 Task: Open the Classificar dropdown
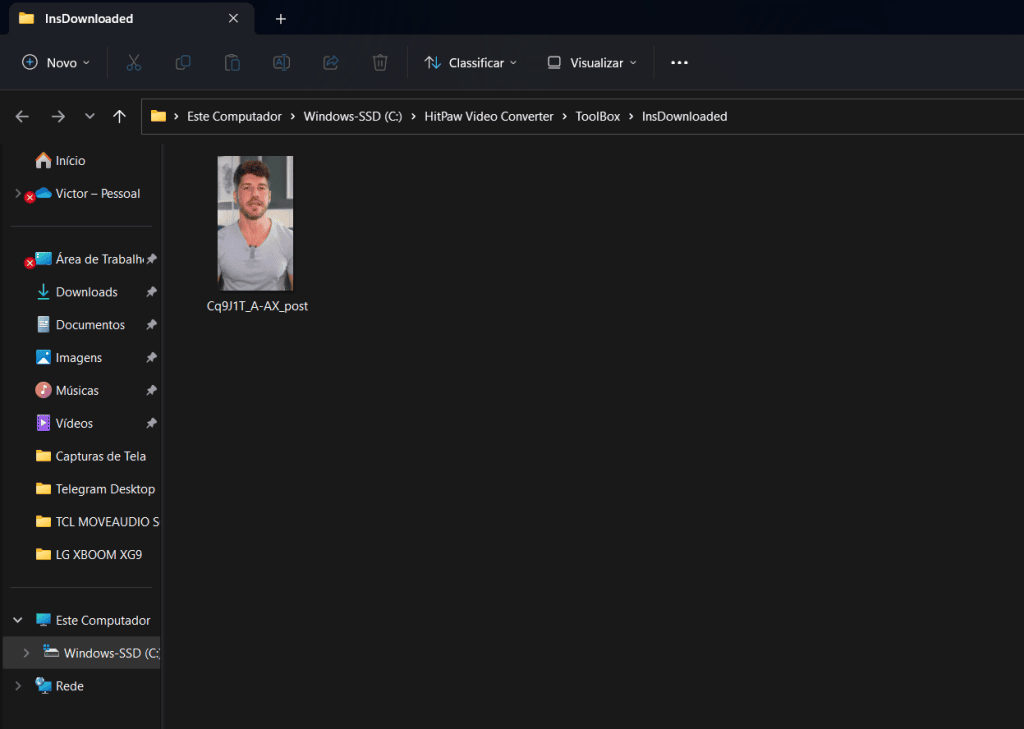(x=470, y=62)
